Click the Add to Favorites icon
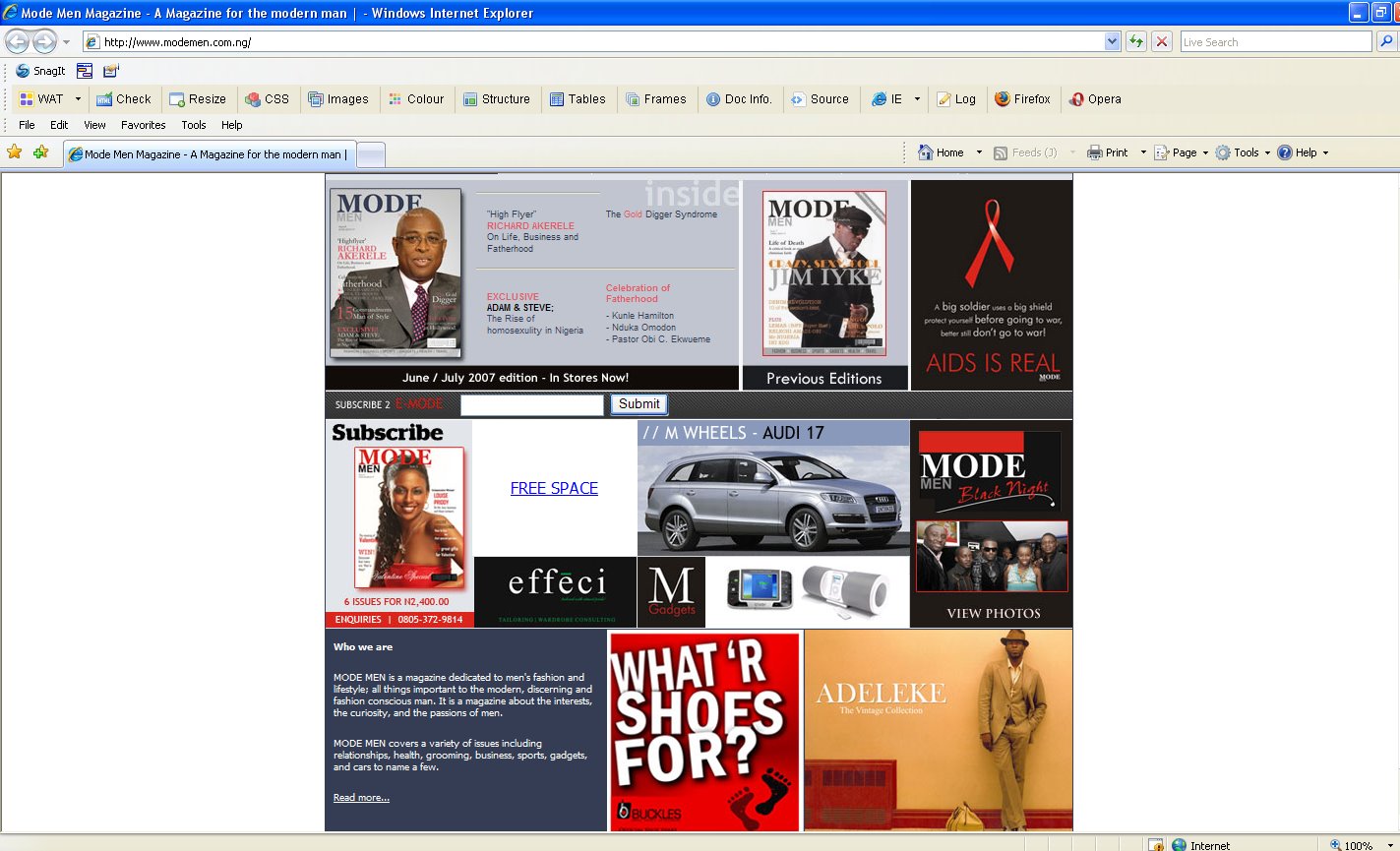 [40, 152]
